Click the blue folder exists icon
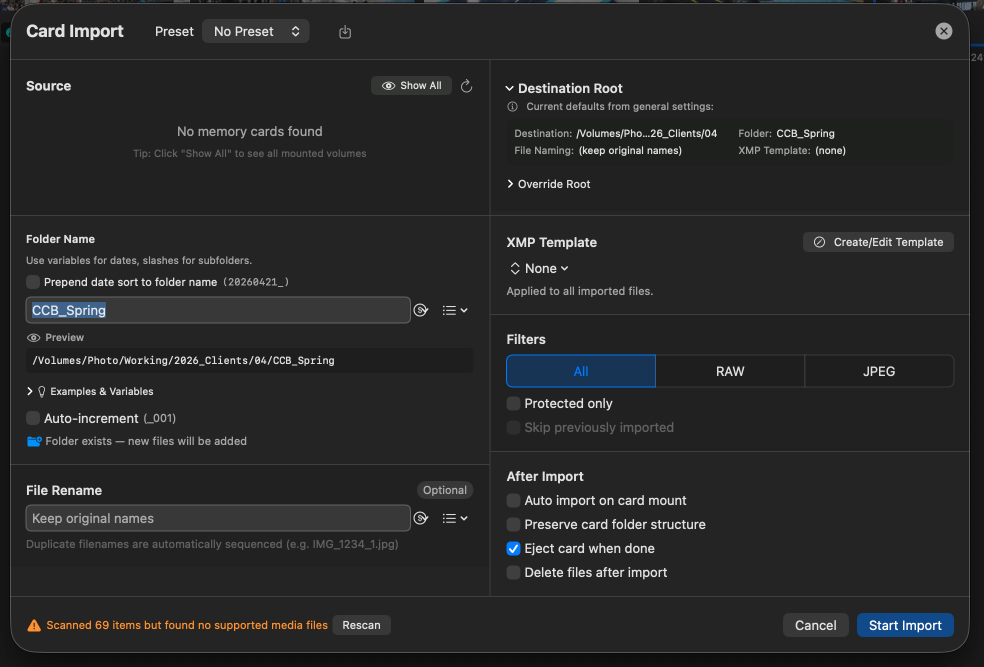 click(34, 441)
